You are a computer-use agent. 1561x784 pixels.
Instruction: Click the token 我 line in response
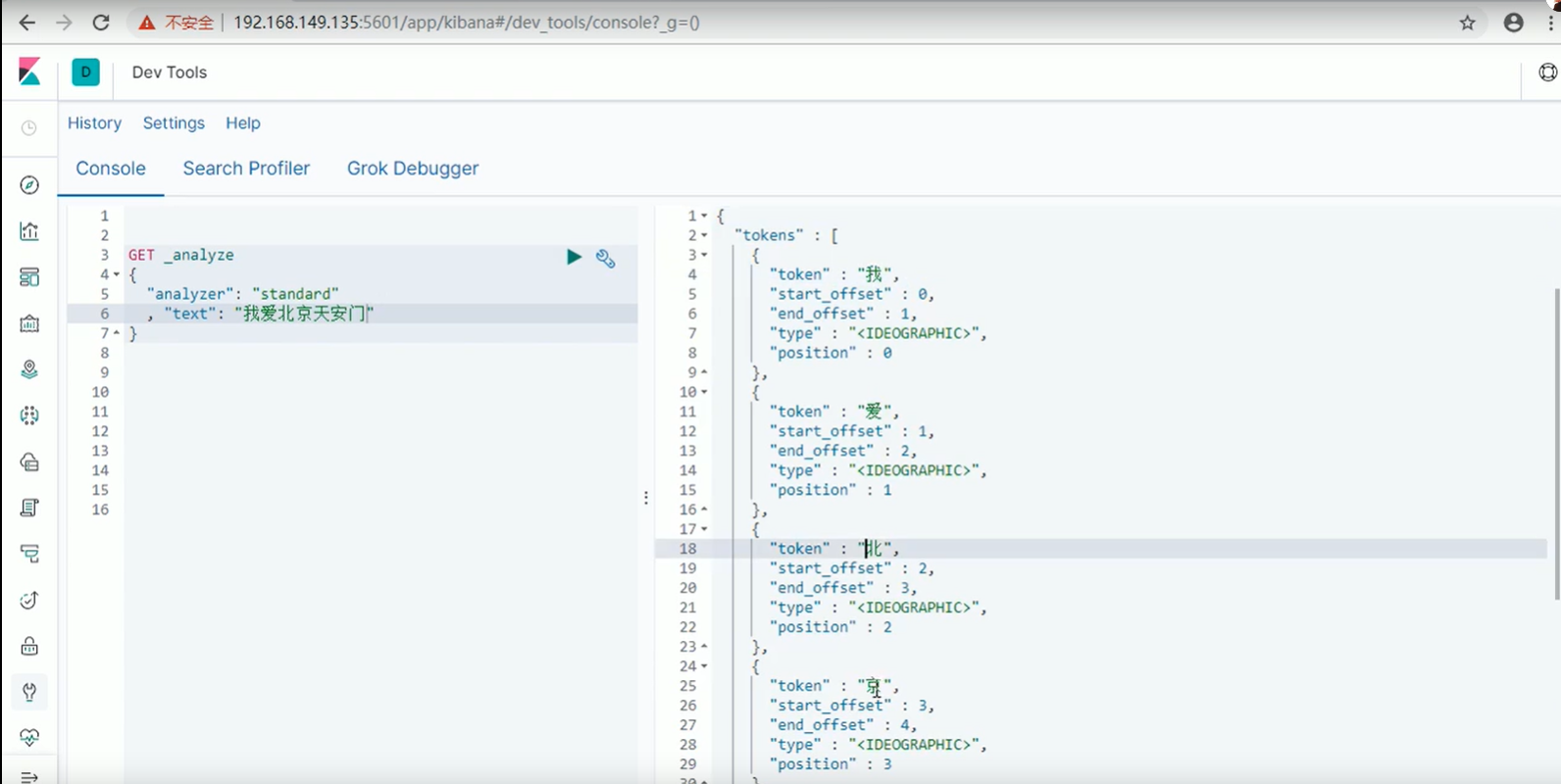(x=834, y=274)
